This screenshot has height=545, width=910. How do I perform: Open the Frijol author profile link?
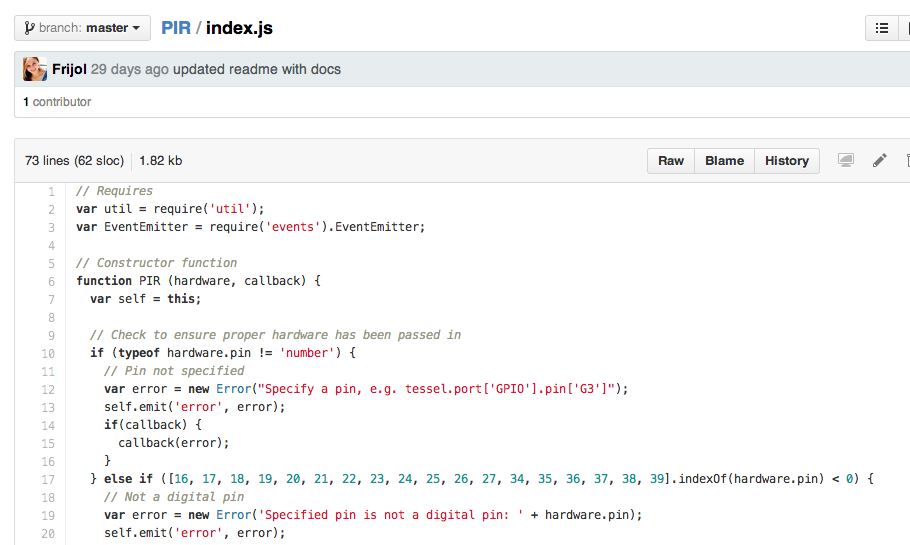coord(69,69)
